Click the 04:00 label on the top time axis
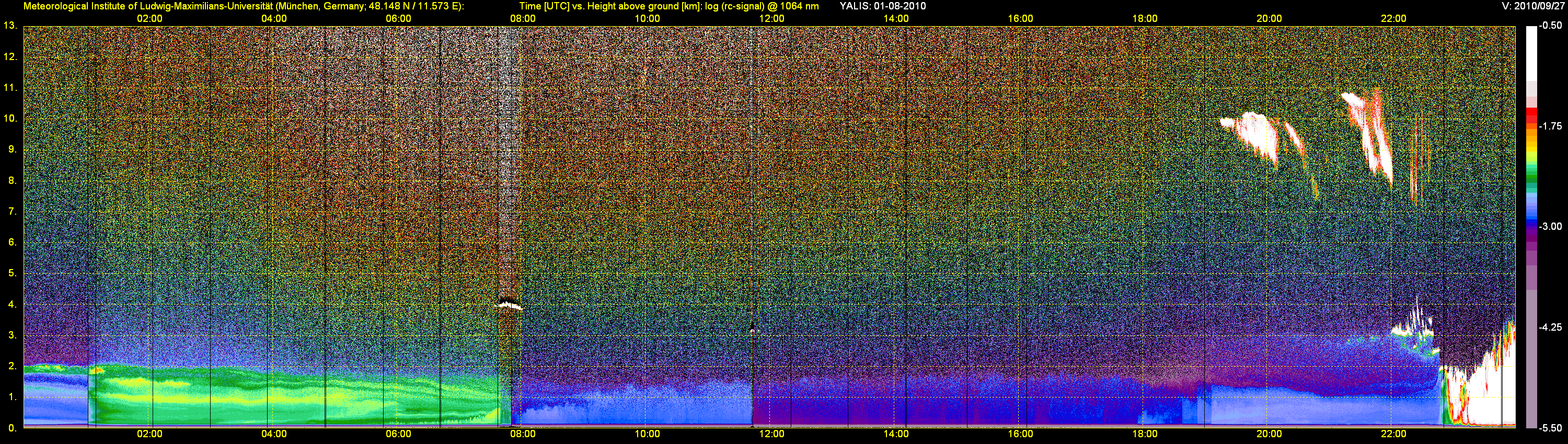 pos(274,18)
